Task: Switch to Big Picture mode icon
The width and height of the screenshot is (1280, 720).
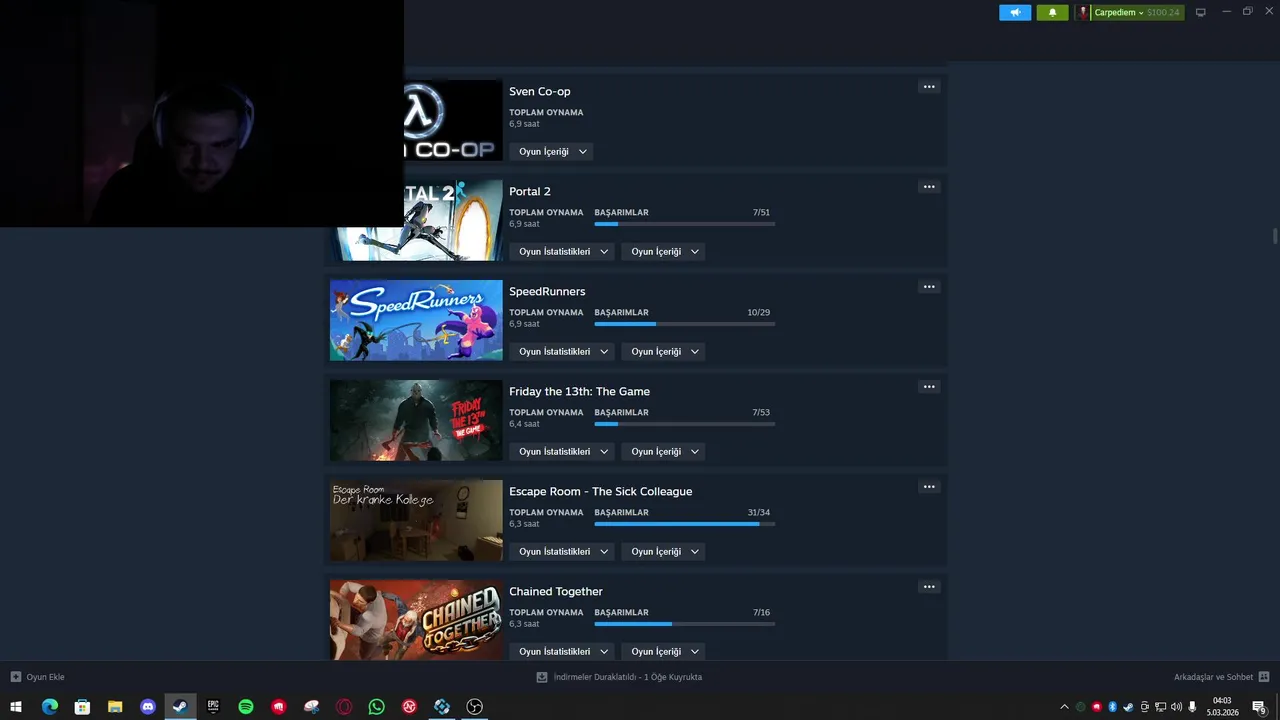Action: click(x=1201, y=13)
